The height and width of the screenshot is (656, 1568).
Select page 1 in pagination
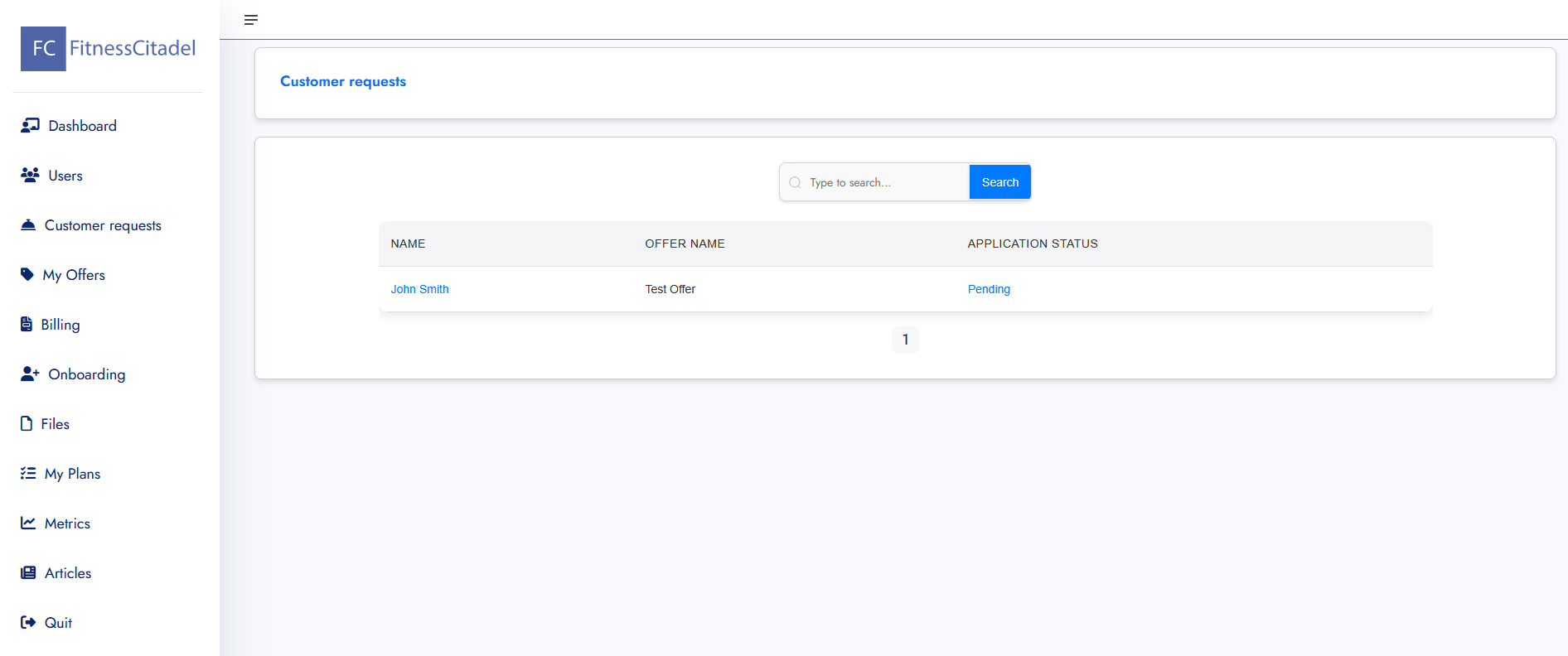[x=905, y=340]
